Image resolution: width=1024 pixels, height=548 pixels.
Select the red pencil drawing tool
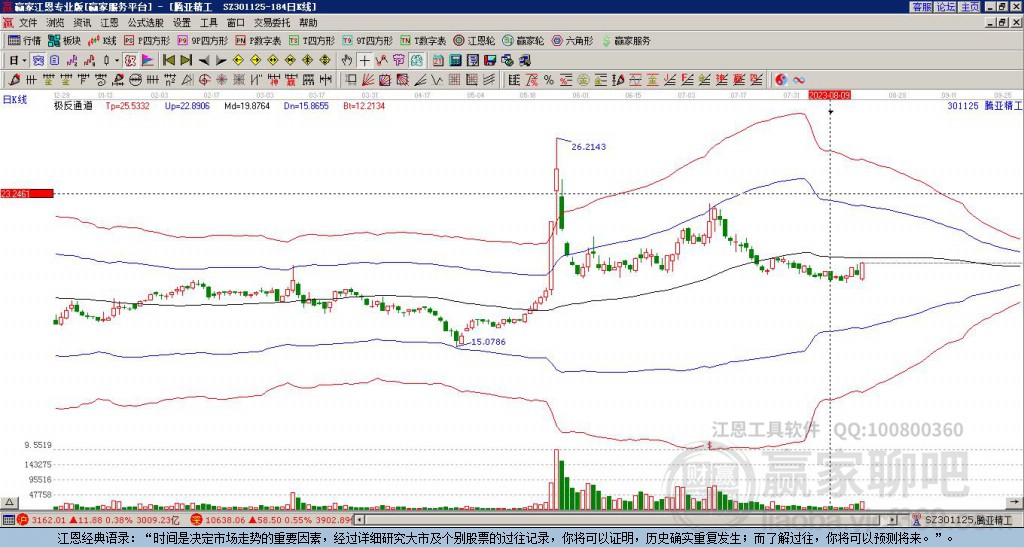click(14, 80)
